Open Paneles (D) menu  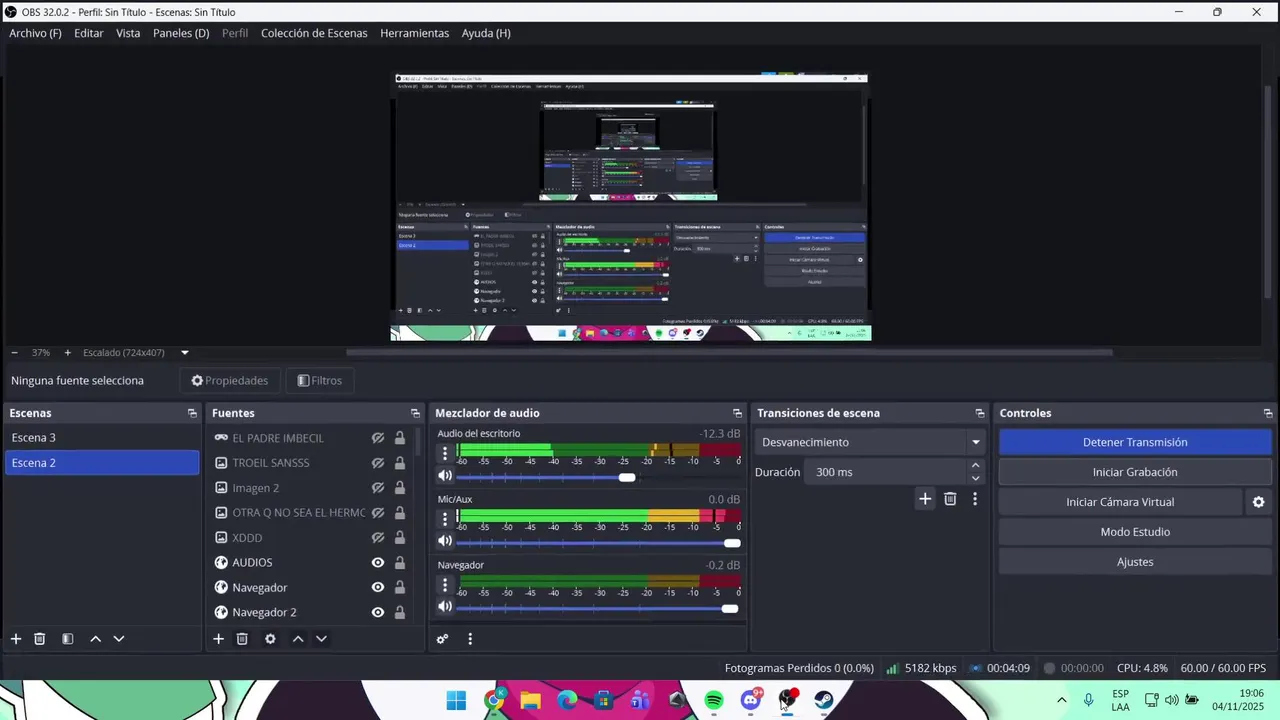tap(181, 33)
